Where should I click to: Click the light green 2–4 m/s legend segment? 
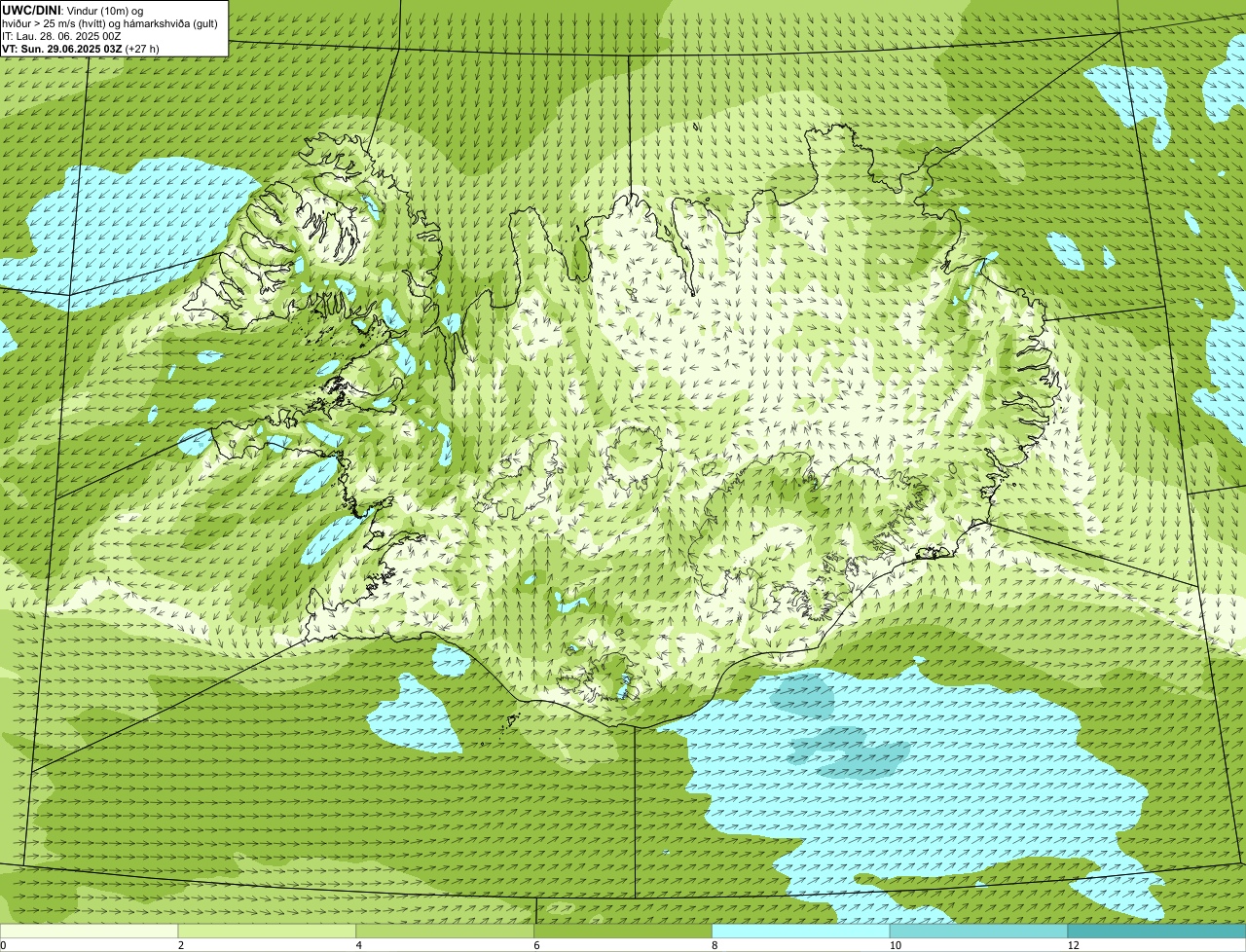coord(268,931)
